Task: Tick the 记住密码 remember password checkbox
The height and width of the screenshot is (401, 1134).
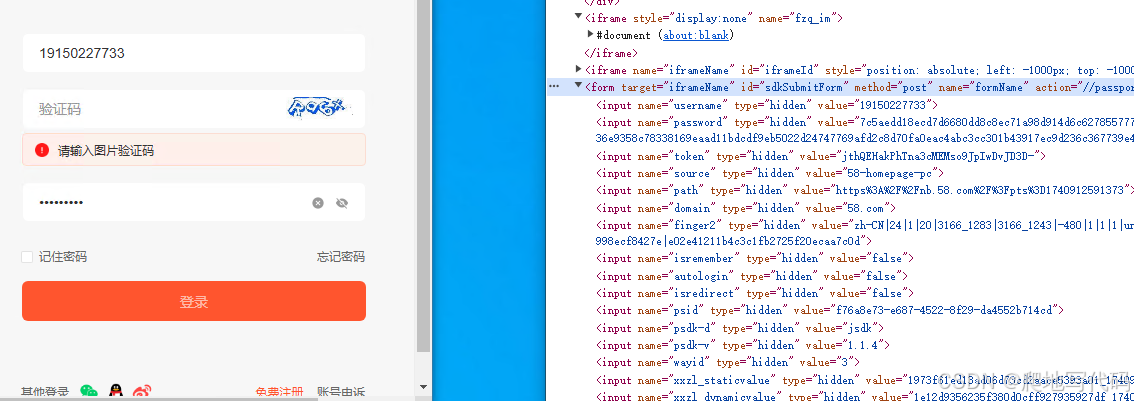Action: click(x=27, y=257)
